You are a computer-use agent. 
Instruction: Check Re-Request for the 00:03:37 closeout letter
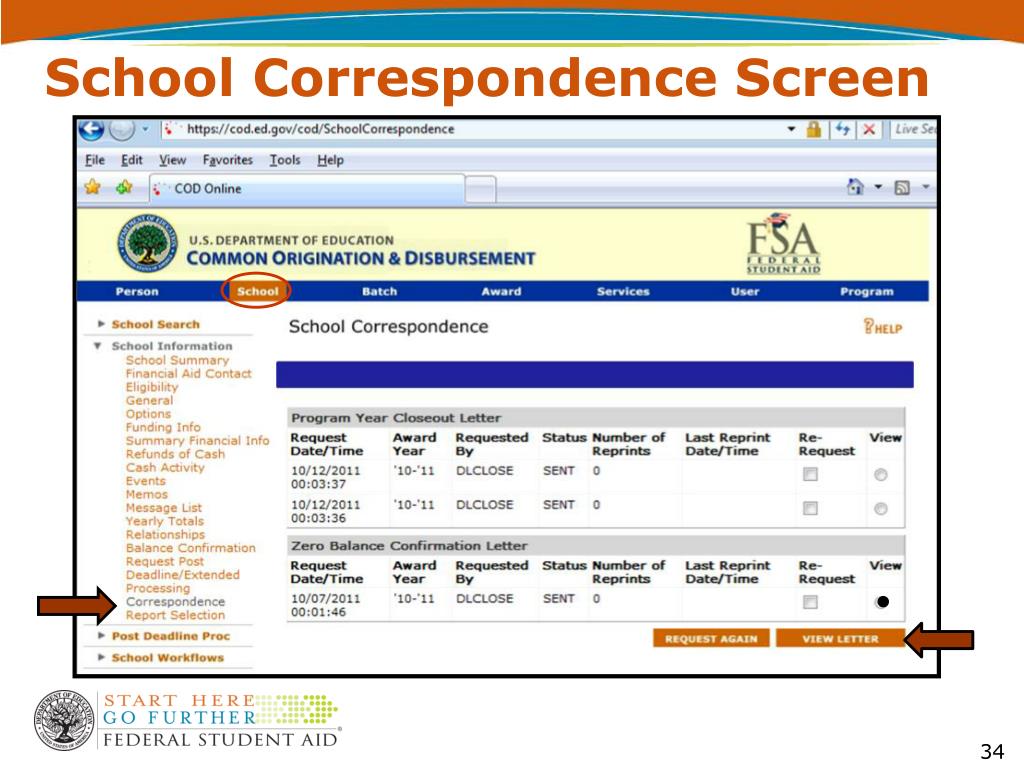810,475
